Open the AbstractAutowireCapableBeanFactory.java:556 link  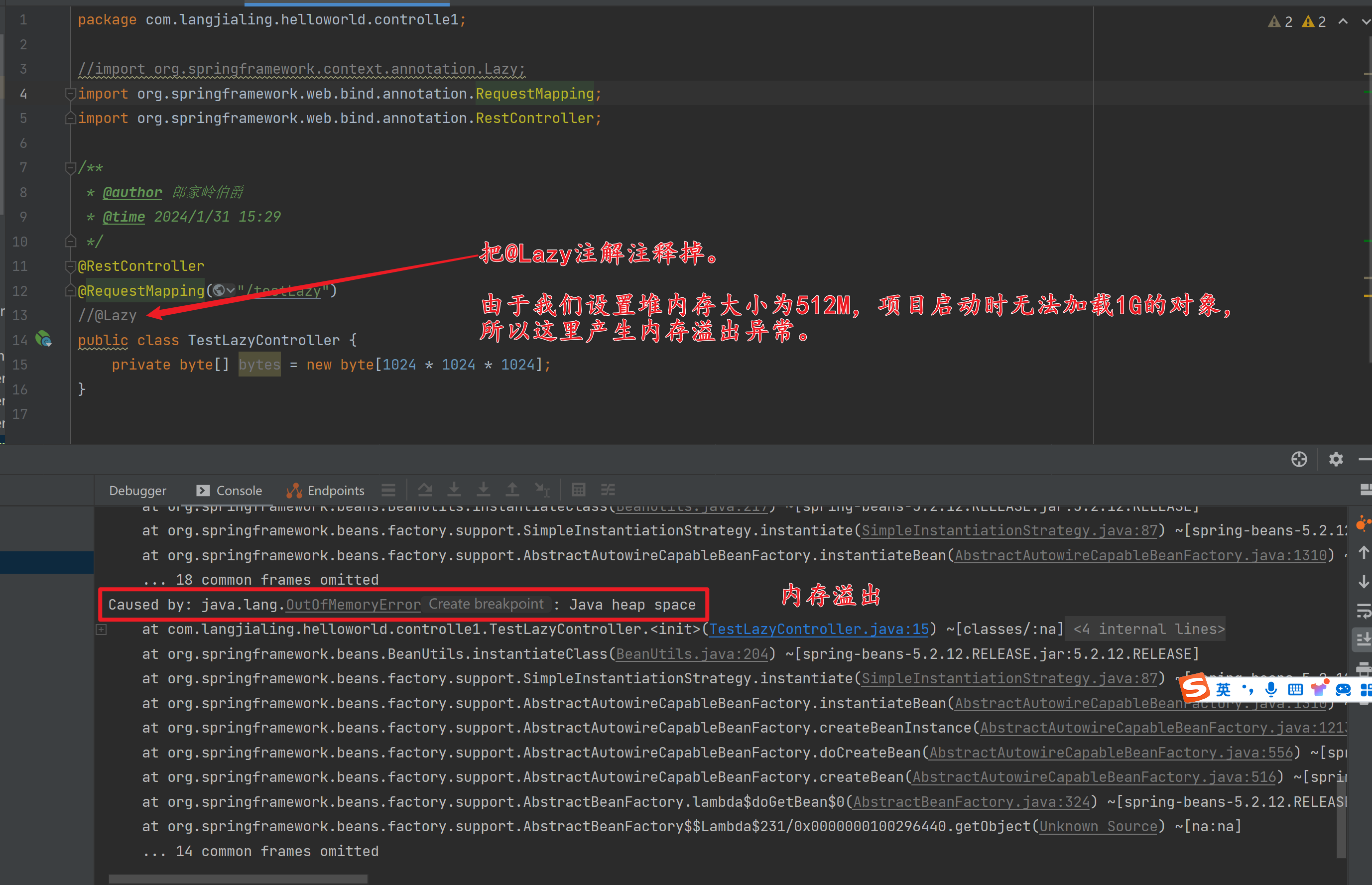pos(1111,752)
